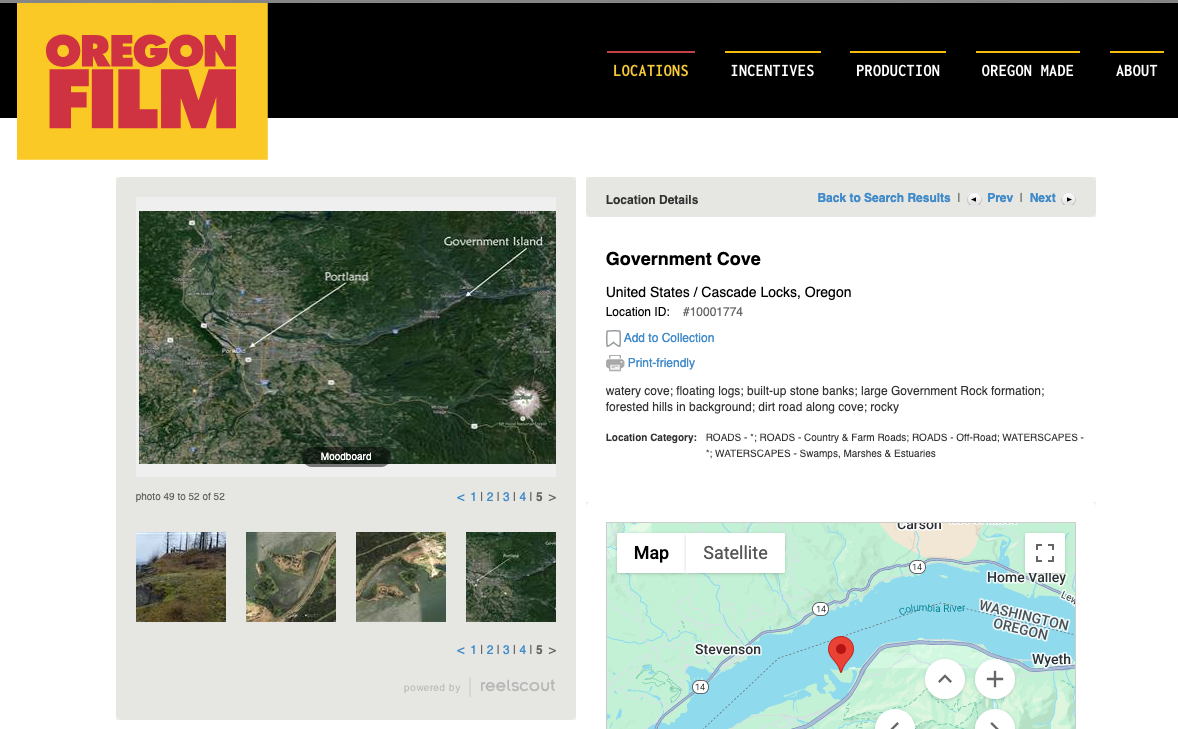This screenshot has width=1178, height=729.
Task: Click the bookmark icon beside Add to Collection
Action: (x=613, y=339)
